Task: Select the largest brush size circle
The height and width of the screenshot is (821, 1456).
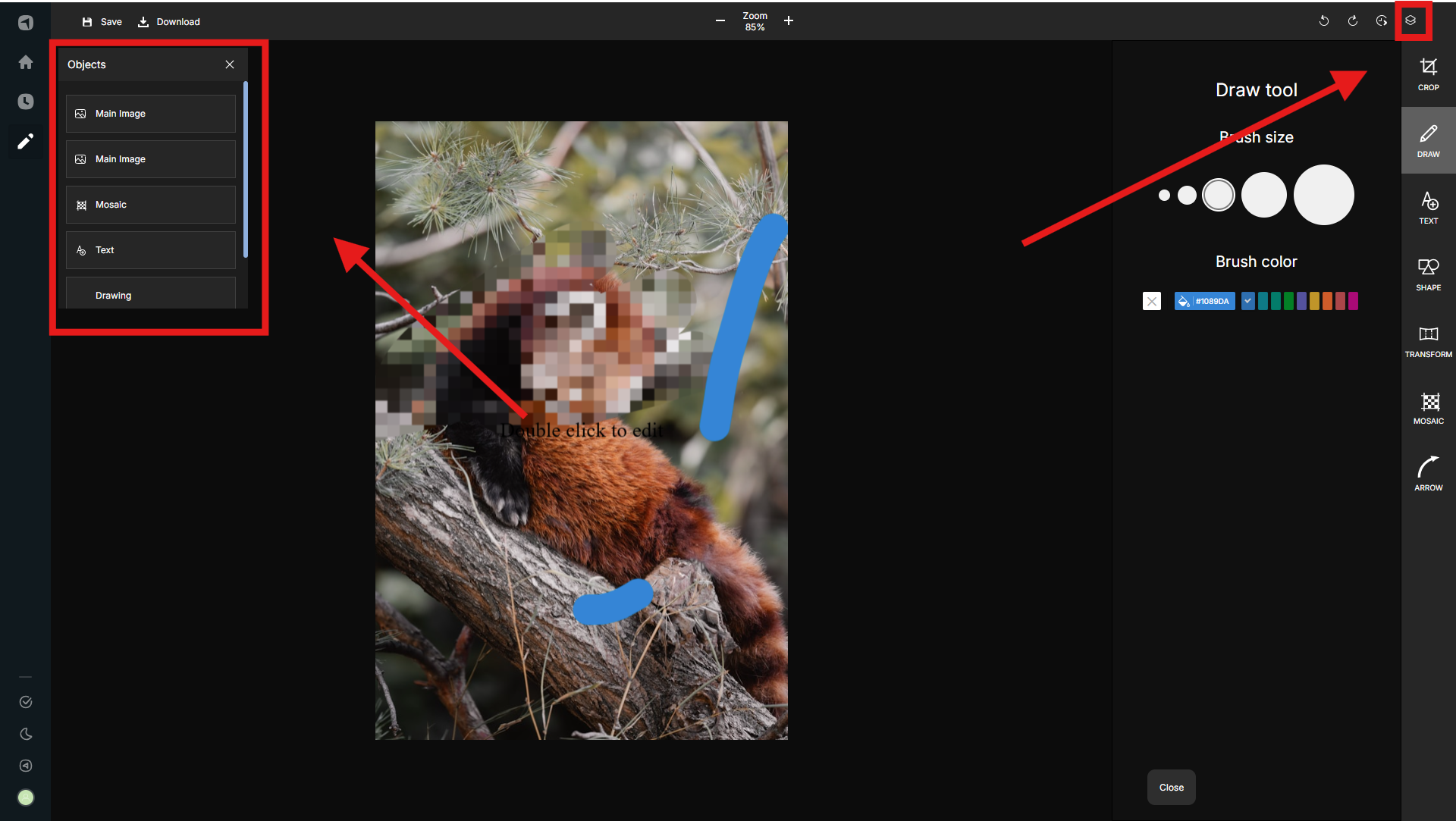Action: pos(1323,195)
